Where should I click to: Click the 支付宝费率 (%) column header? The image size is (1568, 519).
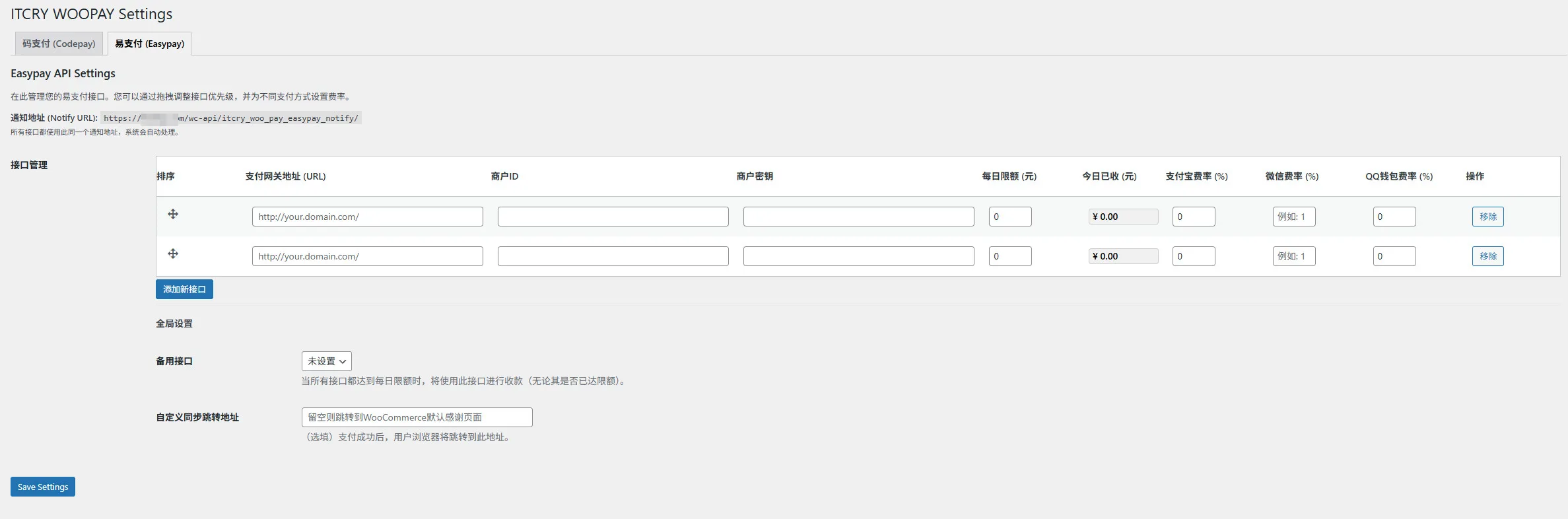(x=1196, y=176)
